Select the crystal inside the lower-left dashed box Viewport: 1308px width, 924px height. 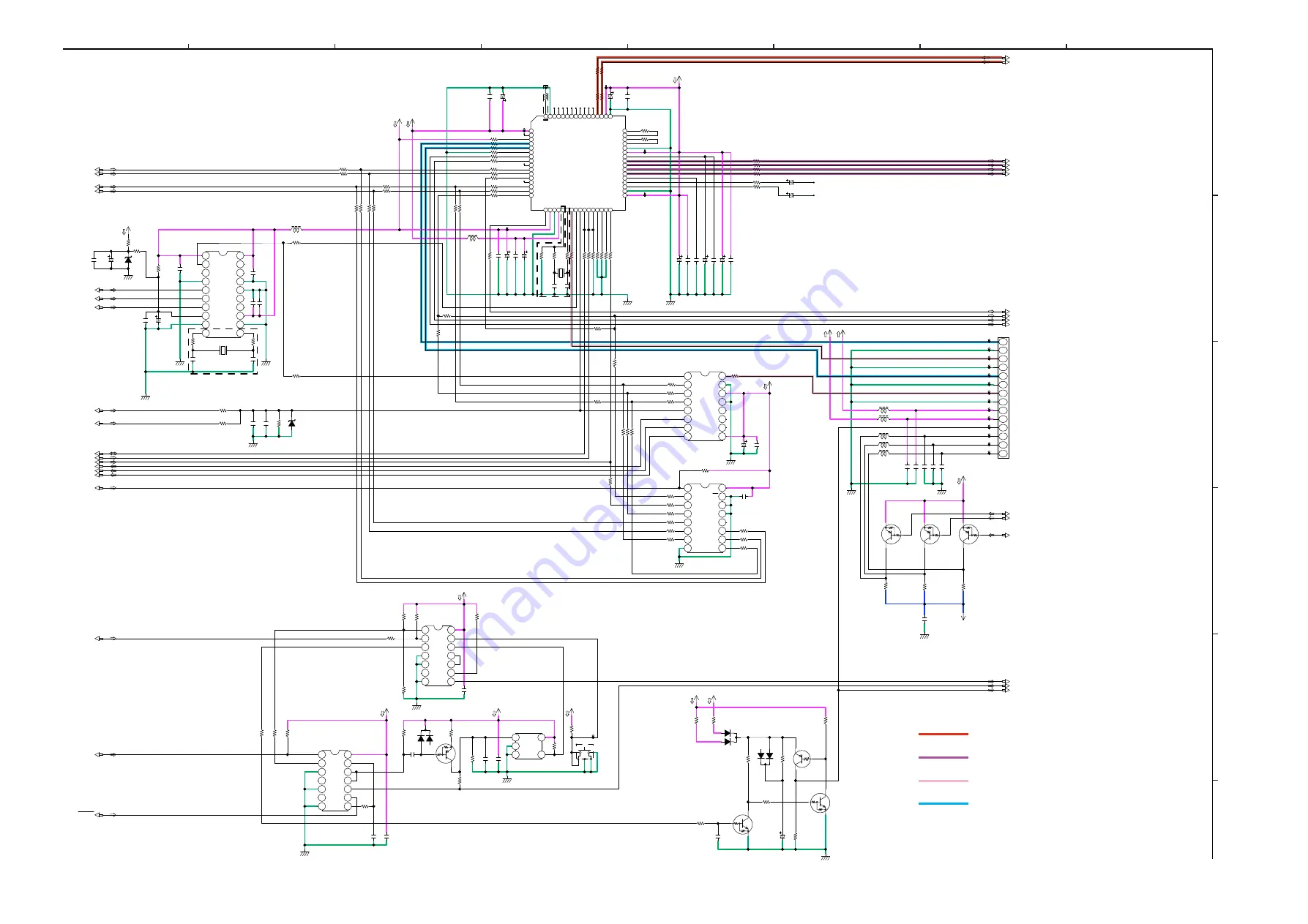[223, 351]
